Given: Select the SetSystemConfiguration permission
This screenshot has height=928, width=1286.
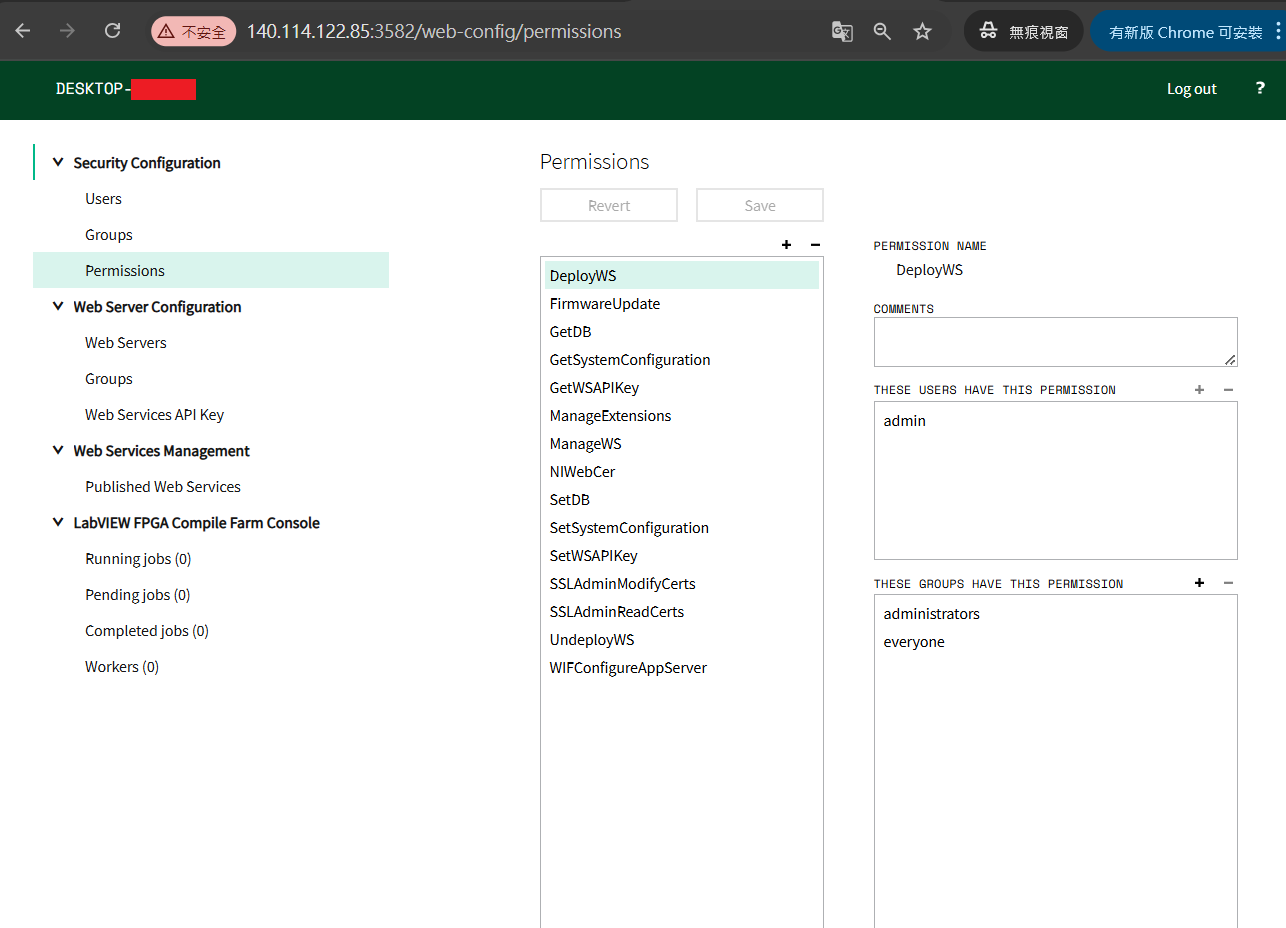Looking at the screenshot, I should point(682,528).
